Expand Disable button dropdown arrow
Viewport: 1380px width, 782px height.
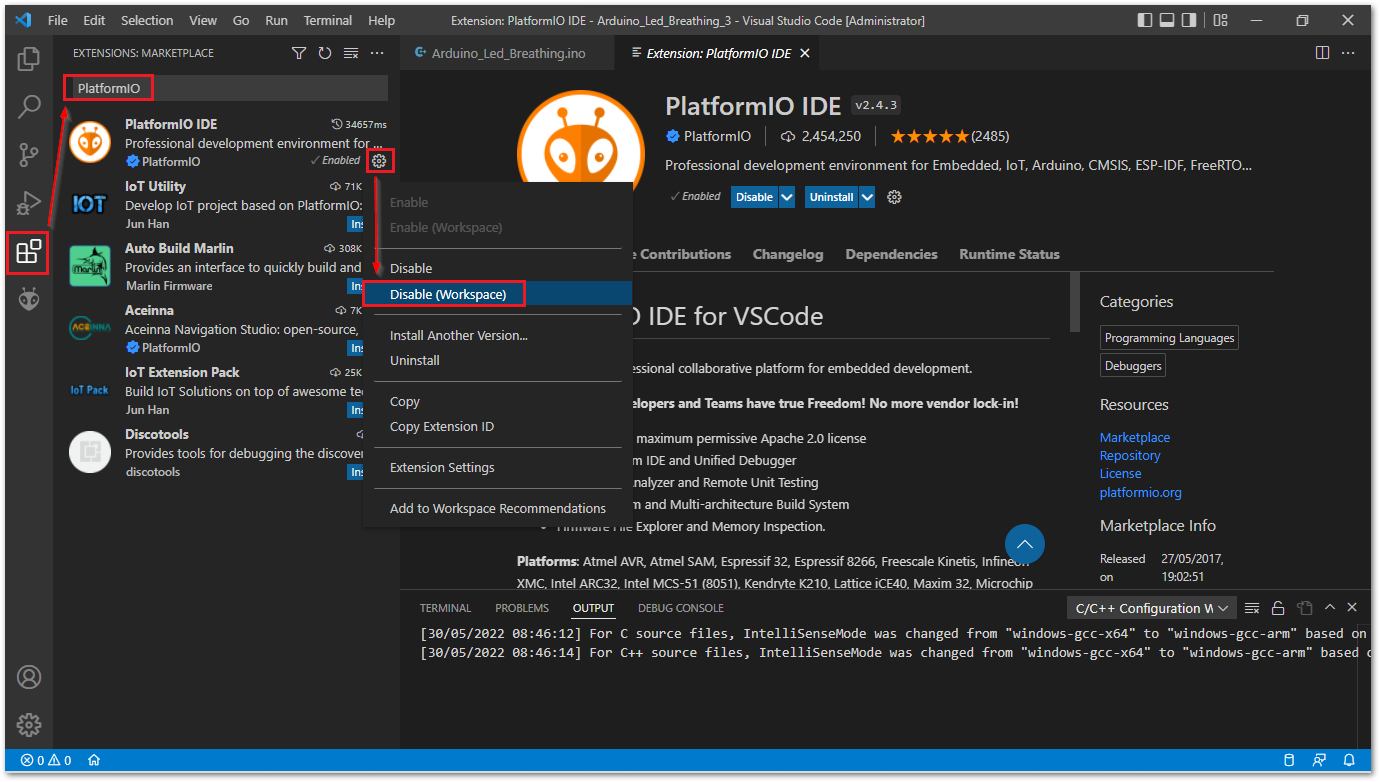[787, 197]
